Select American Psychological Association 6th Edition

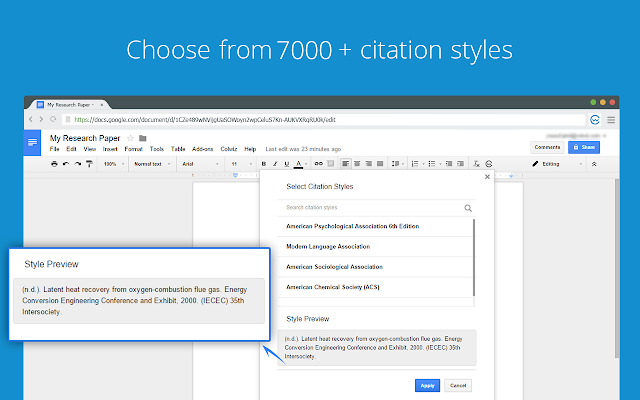(376, 226)
